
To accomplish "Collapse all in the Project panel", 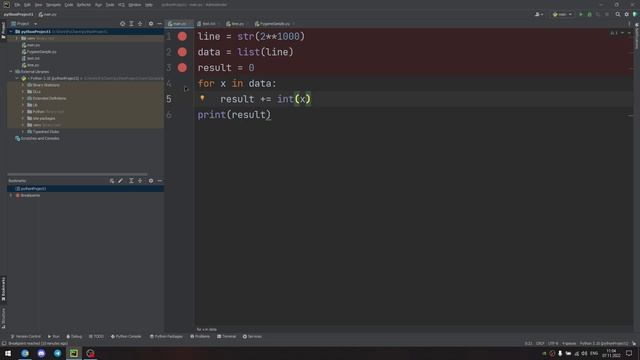I will [x=140, y=24].
